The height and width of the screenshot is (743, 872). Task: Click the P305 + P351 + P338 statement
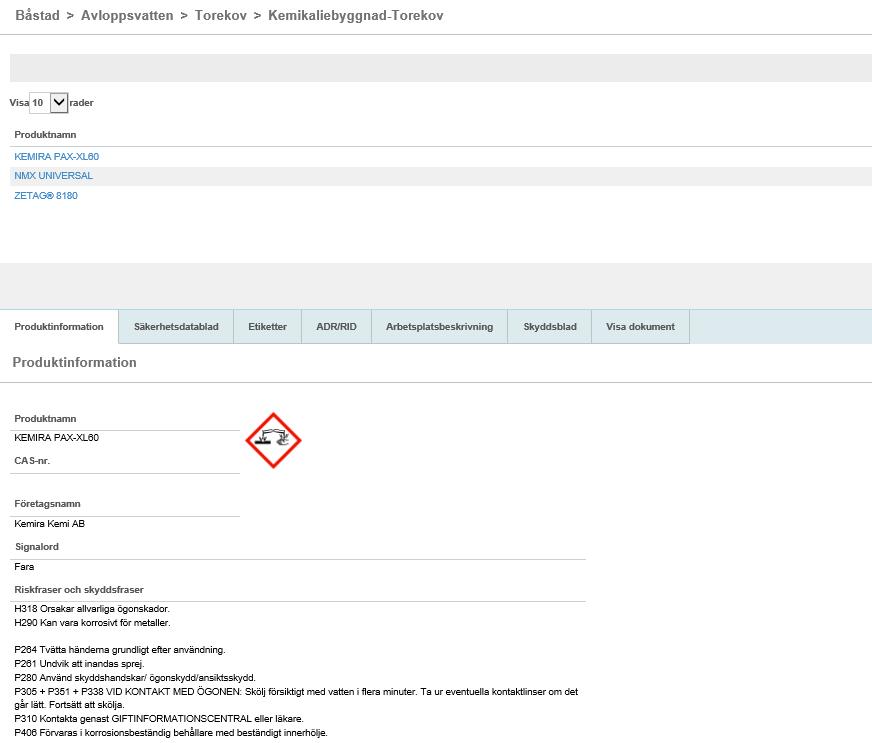tap(296, 699)
